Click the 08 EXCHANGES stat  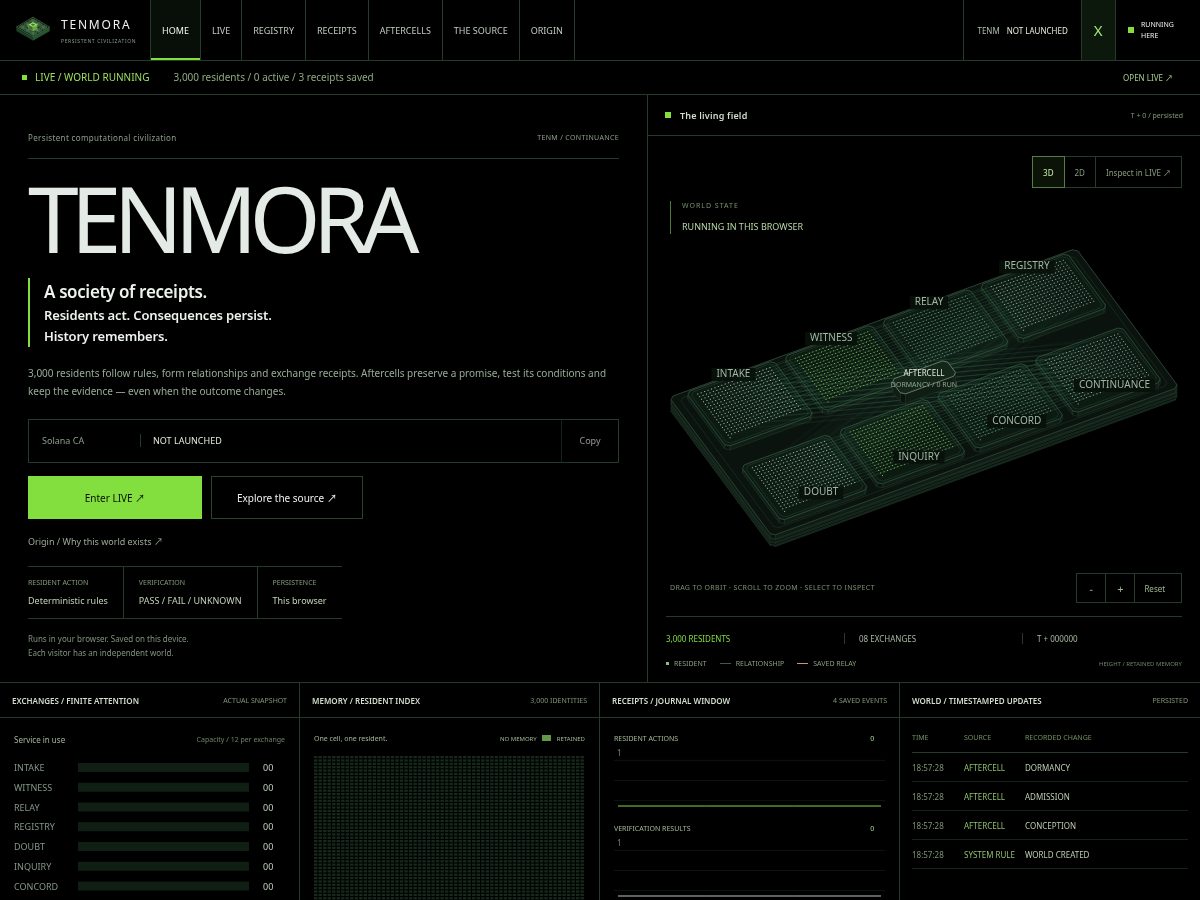[x=887, y=639]
